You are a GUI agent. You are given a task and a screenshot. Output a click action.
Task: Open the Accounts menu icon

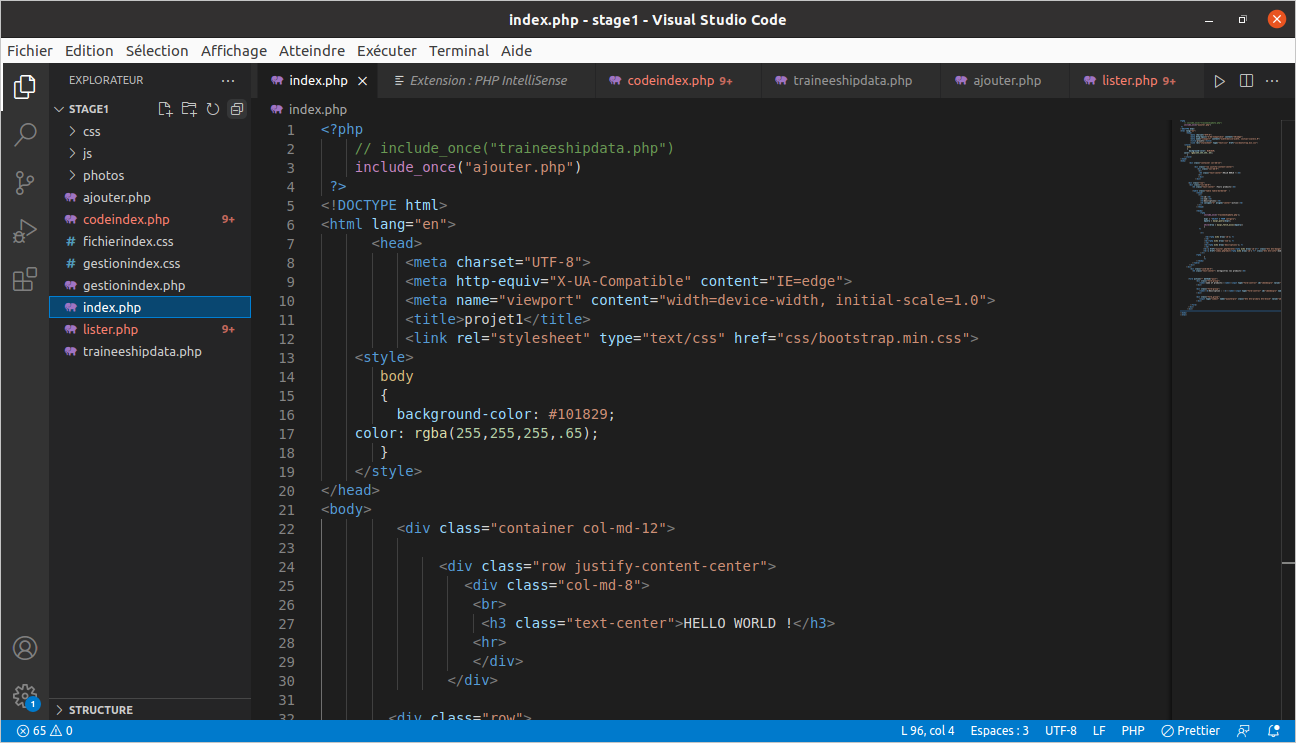[x=25, y=648]
